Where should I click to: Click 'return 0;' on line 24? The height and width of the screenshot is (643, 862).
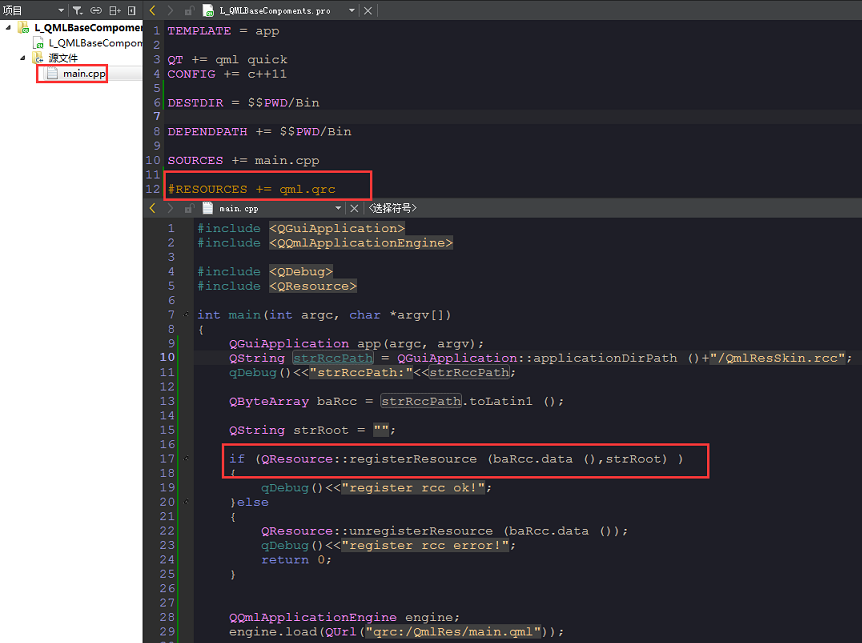(296, 559)
